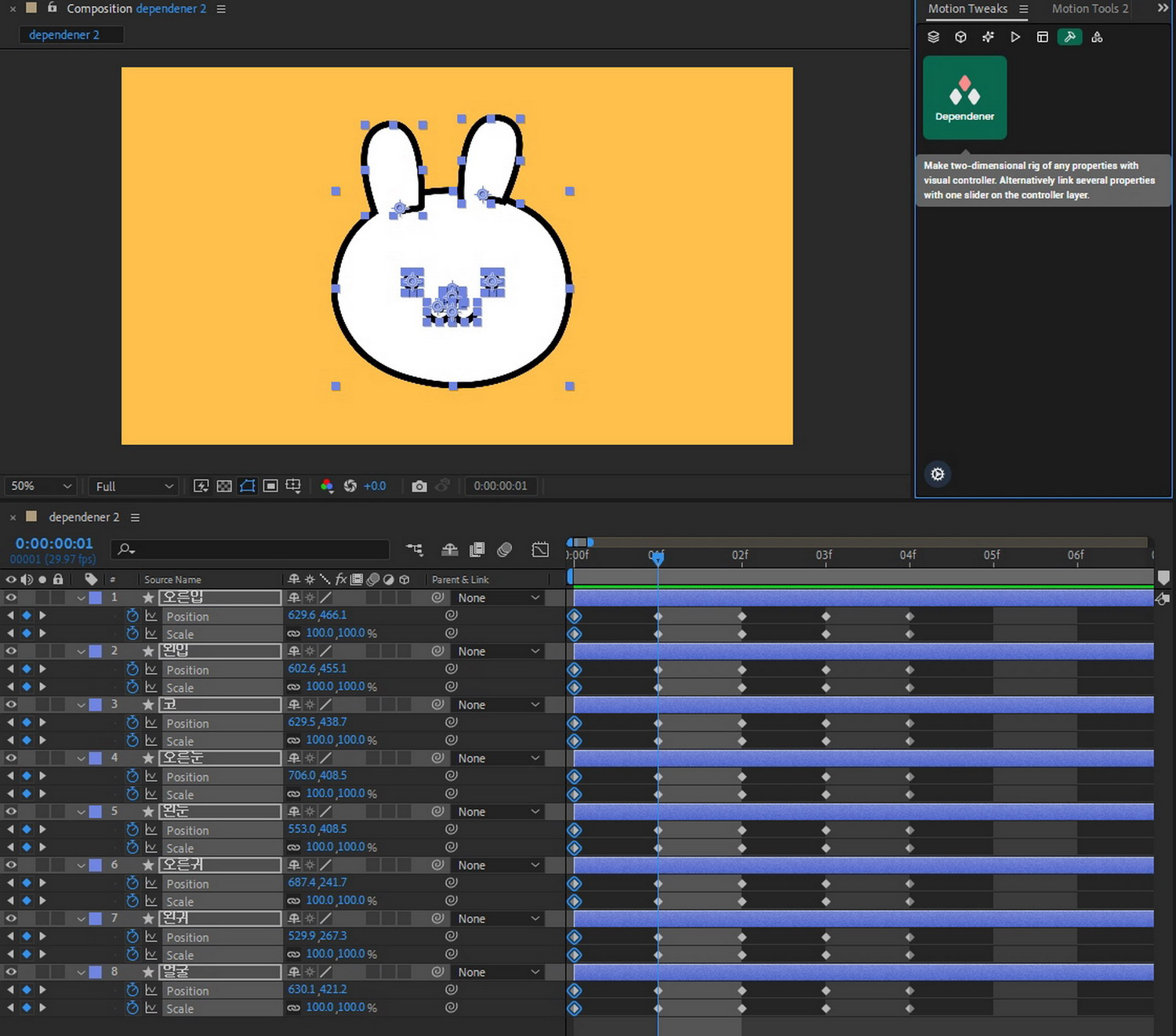The height and width of the screenshot is (1036, 1176).
Task: Hide layer 8 using its eye icon
Action: pos(11,972)
